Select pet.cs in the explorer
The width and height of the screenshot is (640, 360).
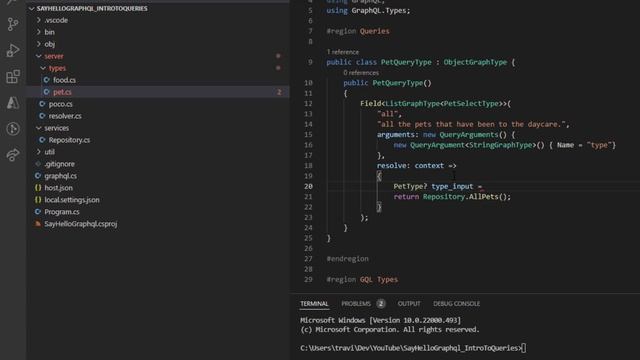tap(62, 92)
